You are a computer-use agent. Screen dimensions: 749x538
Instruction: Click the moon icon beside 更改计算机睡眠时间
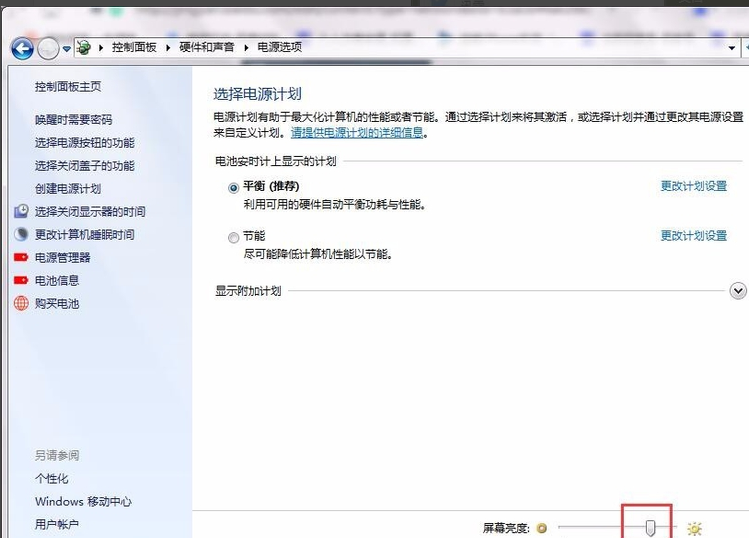(x=21, y=235)
